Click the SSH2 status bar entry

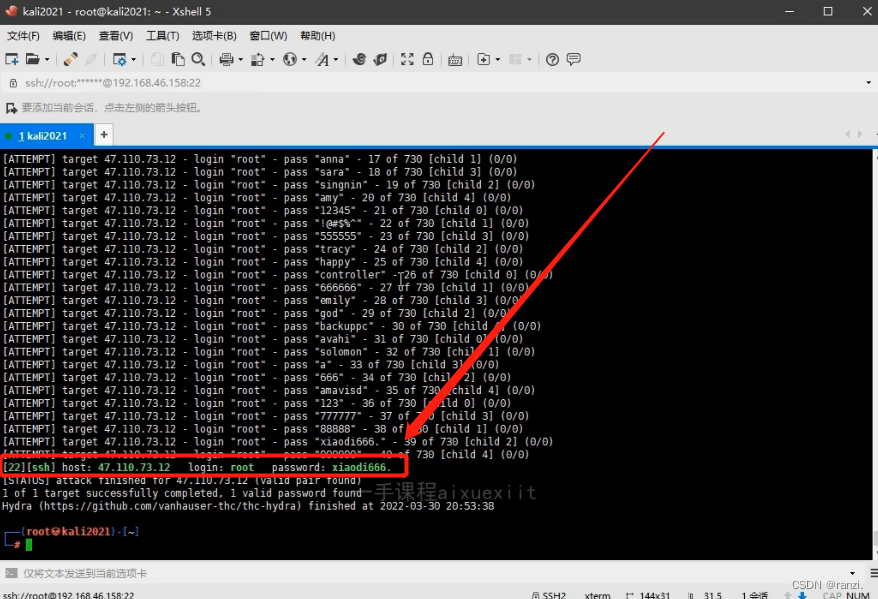(x=549, y=595)
